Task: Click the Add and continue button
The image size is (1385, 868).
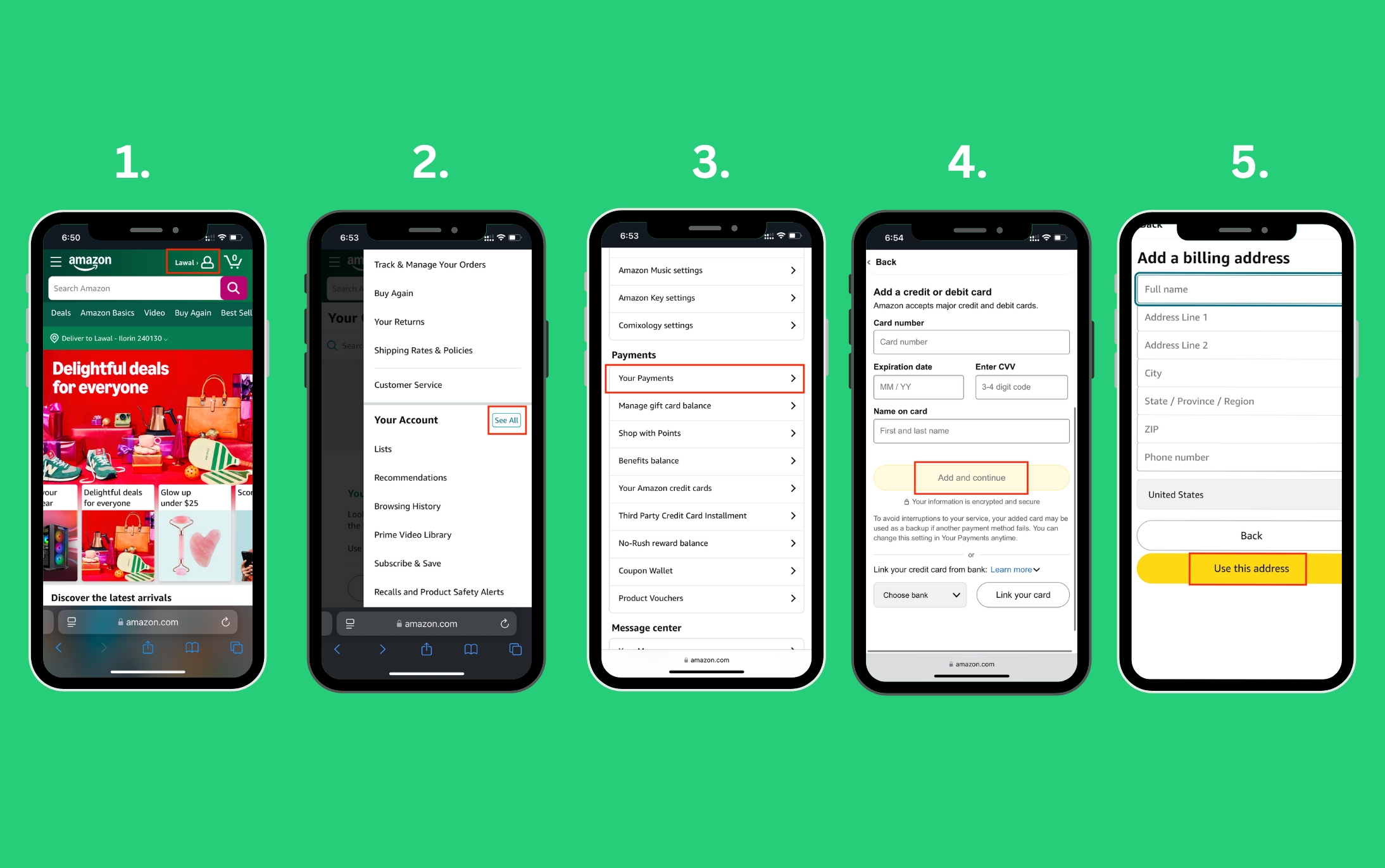Action: point(971,477)
